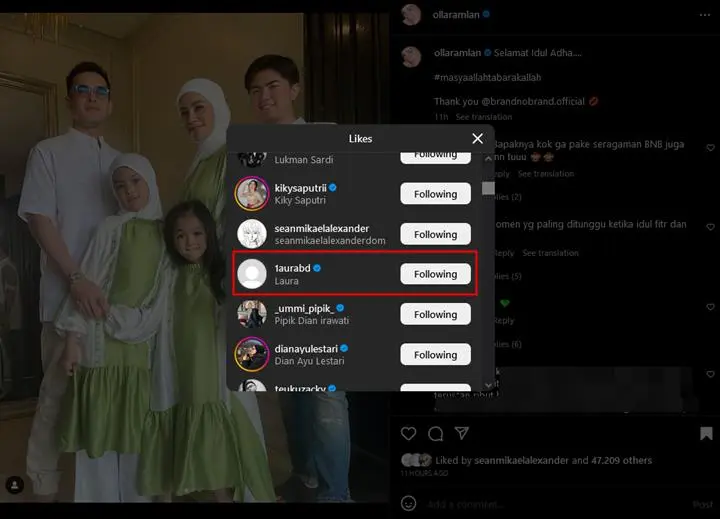Screen dimensions: 720x519
Task: Open ollaramlan username in caption
Action: click(x=457, y=53)
